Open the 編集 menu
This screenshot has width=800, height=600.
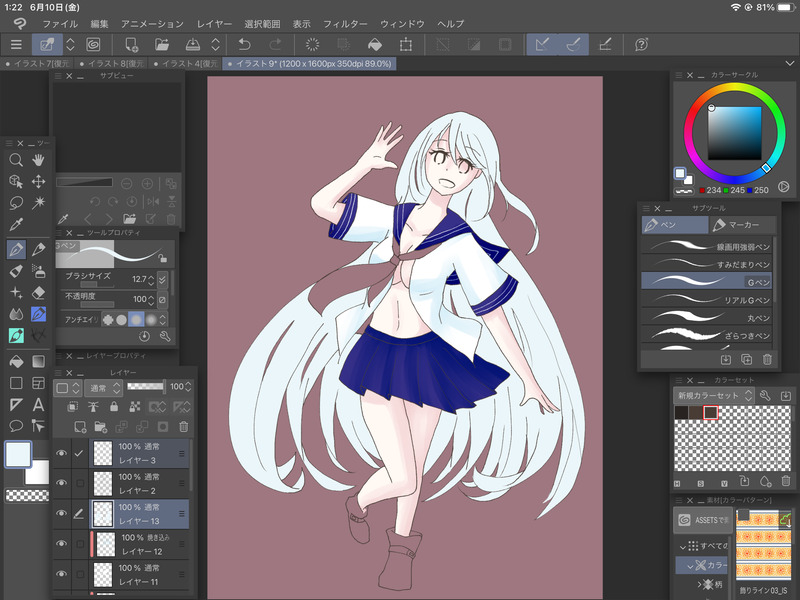pos(99,24)
